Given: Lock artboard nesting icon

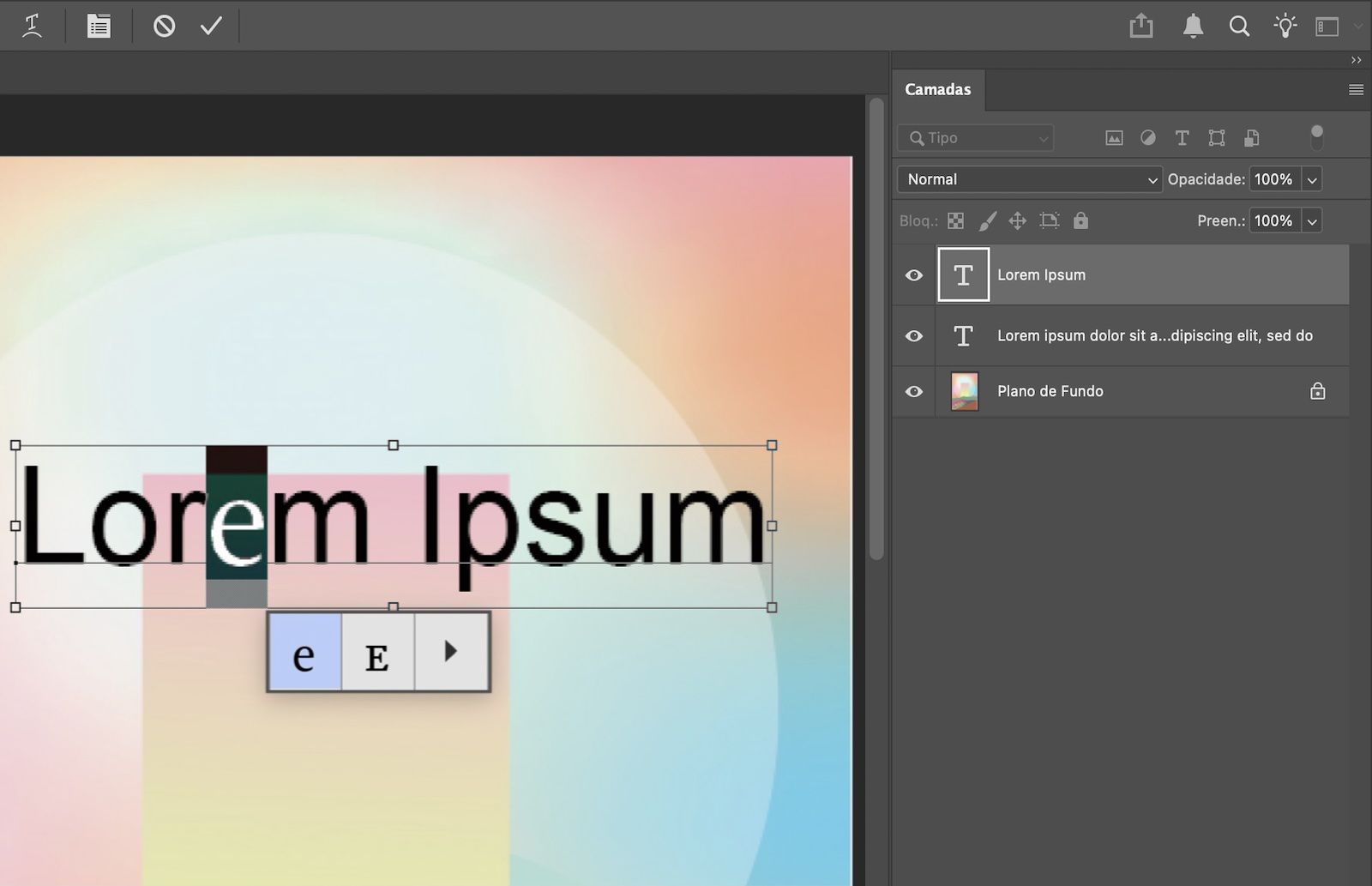Looking at the screenshot, I should pos(1050,221).
